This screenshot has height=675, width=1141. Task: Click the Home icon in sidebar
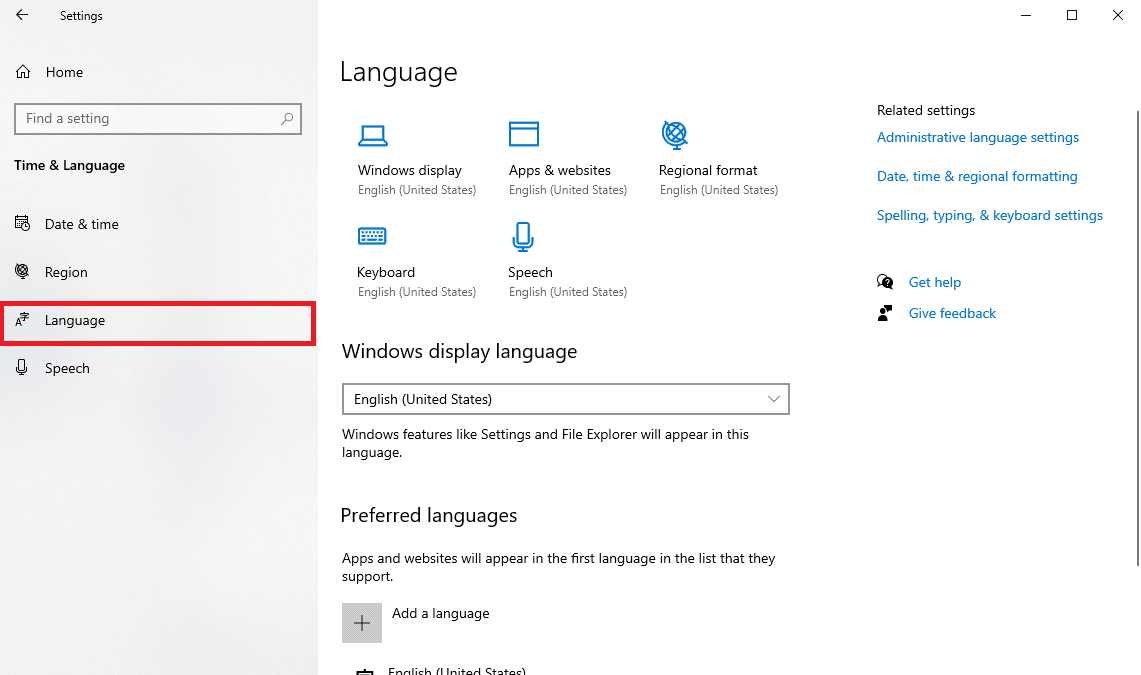pyautogui.click(x=24, y=72)
